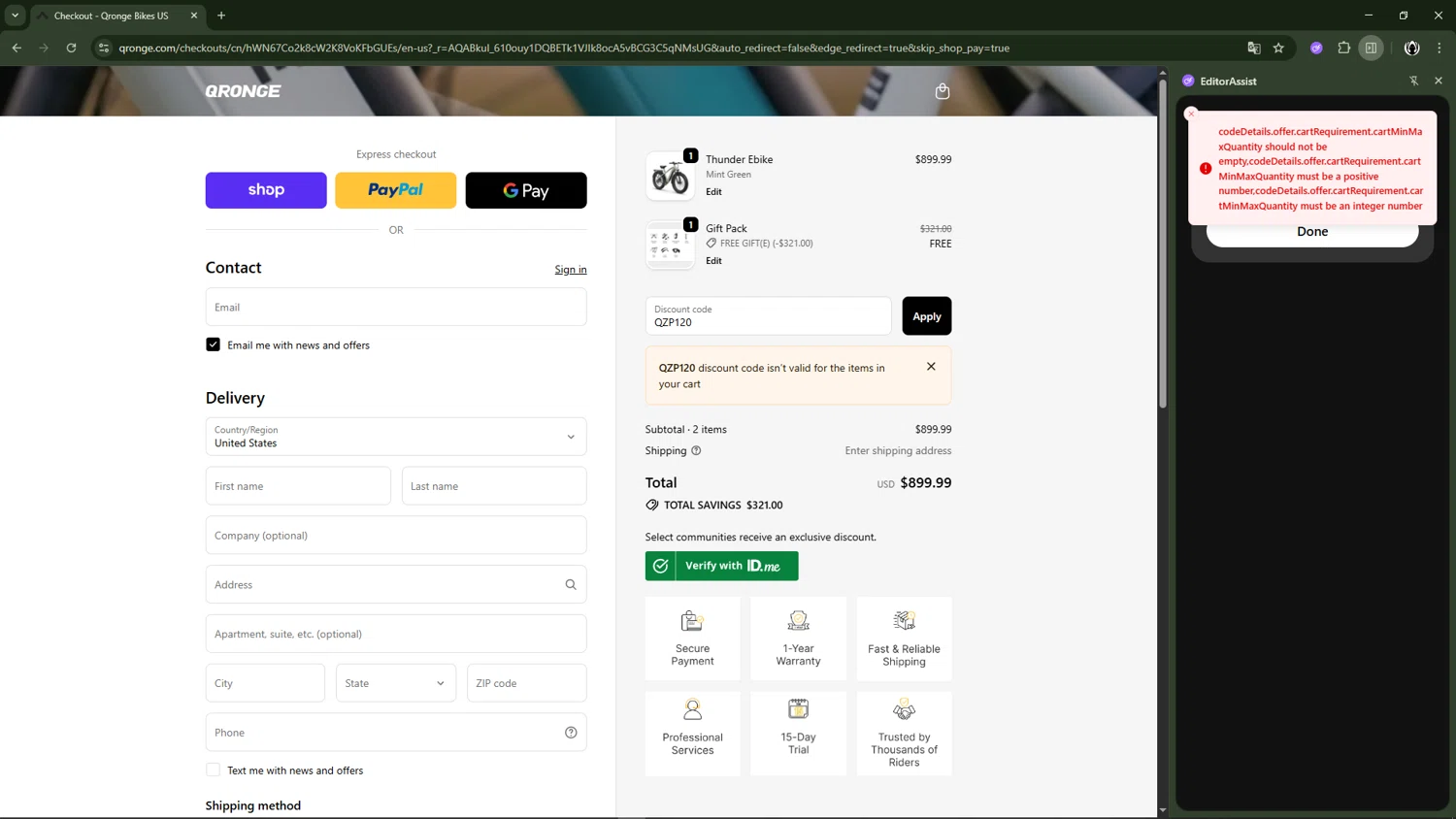Click the Qronge logo in header
1456x819 pixels.
(243, 91)
